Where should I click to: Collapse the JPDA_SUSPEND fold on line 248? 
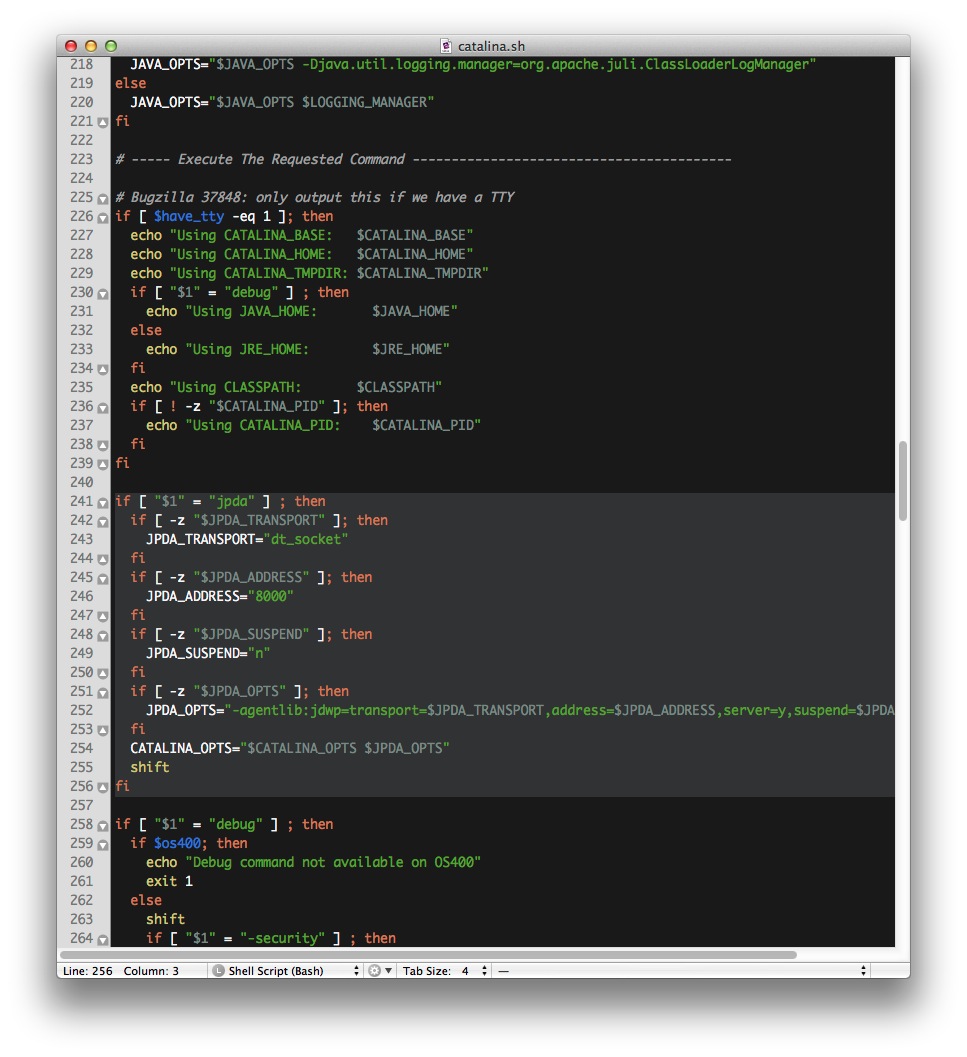102,636
